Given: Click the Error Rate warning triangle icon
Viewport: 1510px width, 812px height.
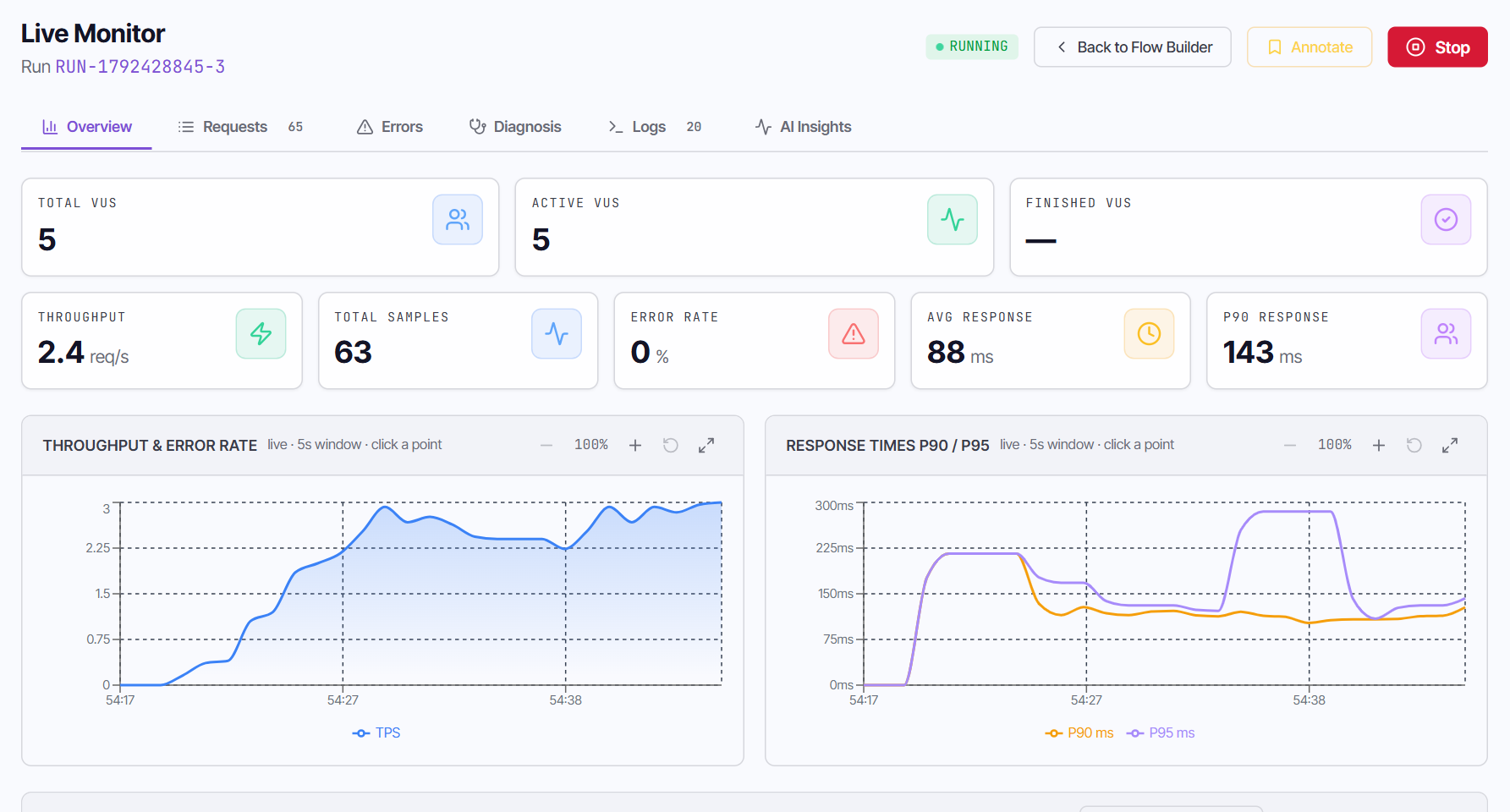Looking at the screenshot, I should (x=854, y=334).
